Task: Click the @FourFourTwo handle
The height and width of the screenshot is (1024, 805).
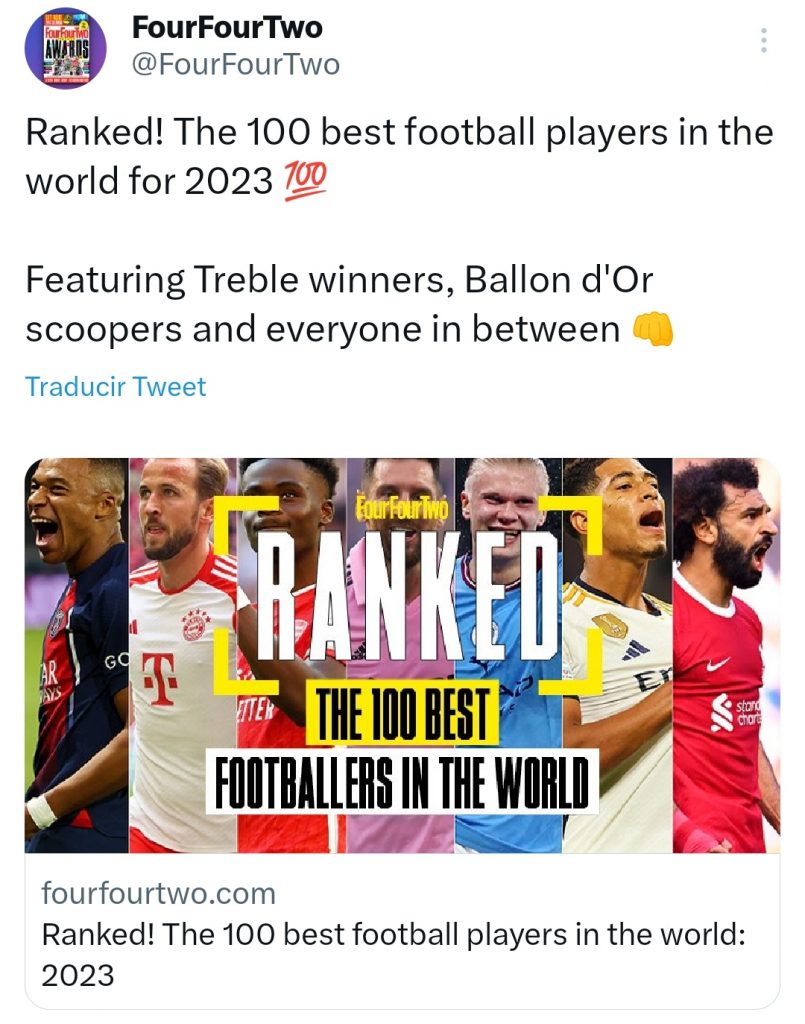Action: (x=235, y=65)
